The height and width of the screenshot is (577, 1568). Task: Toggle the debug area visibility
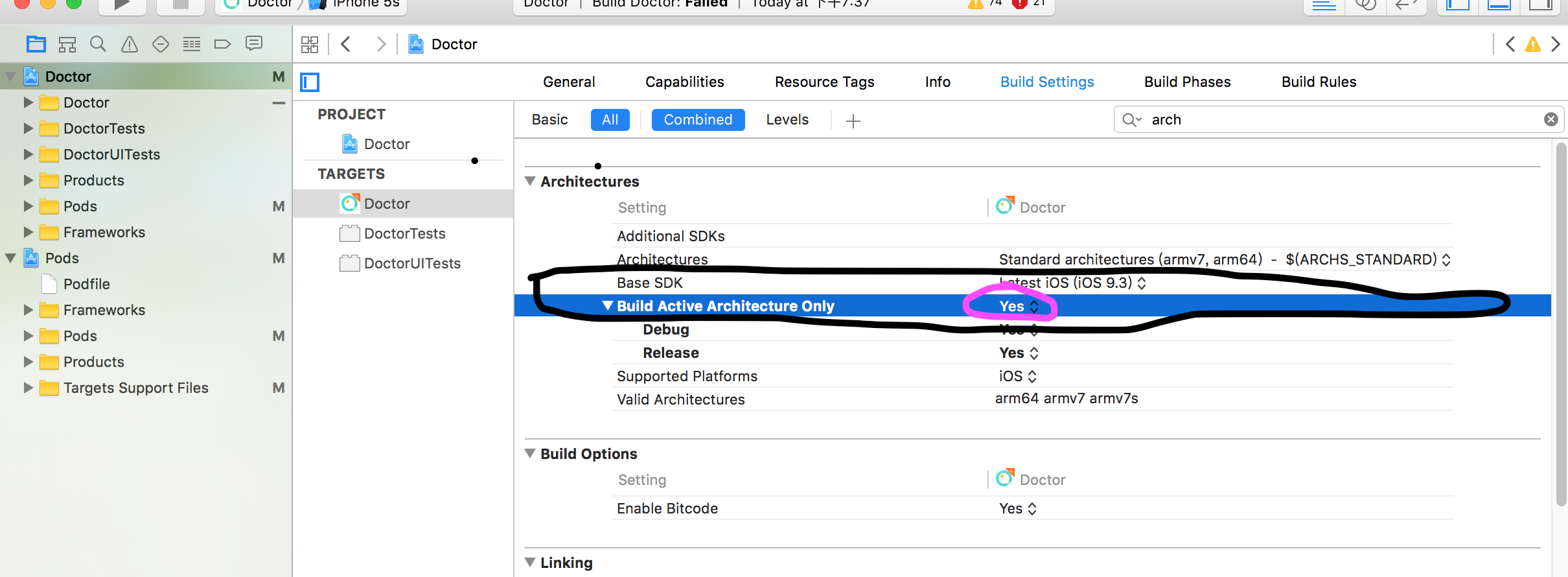pos(1499,5)
